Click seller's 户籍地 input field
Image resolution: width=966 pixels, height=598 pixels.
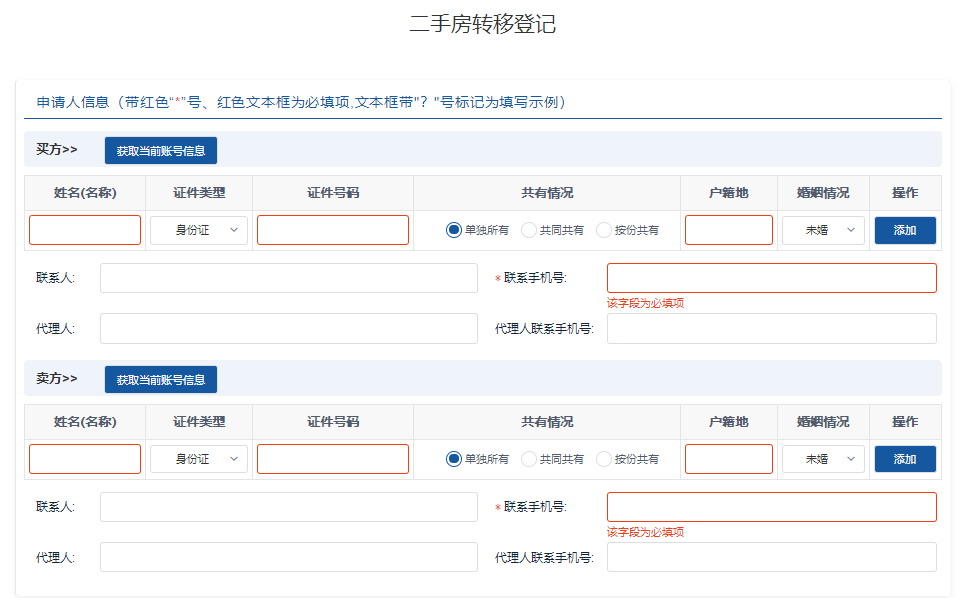[x=728, y=459]
